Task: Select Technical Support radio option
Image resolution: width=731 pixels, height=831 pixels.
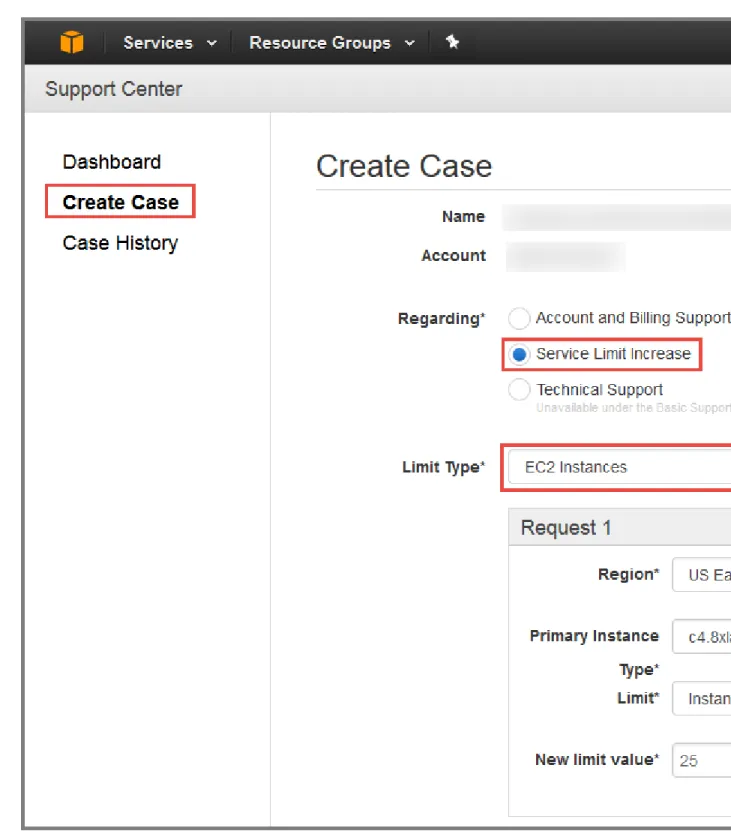Action: pos(519,390)
